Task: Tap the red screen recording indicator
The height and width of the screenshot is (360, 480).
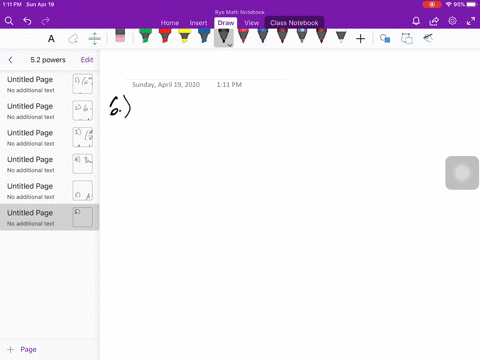Action: click(432, 5)
